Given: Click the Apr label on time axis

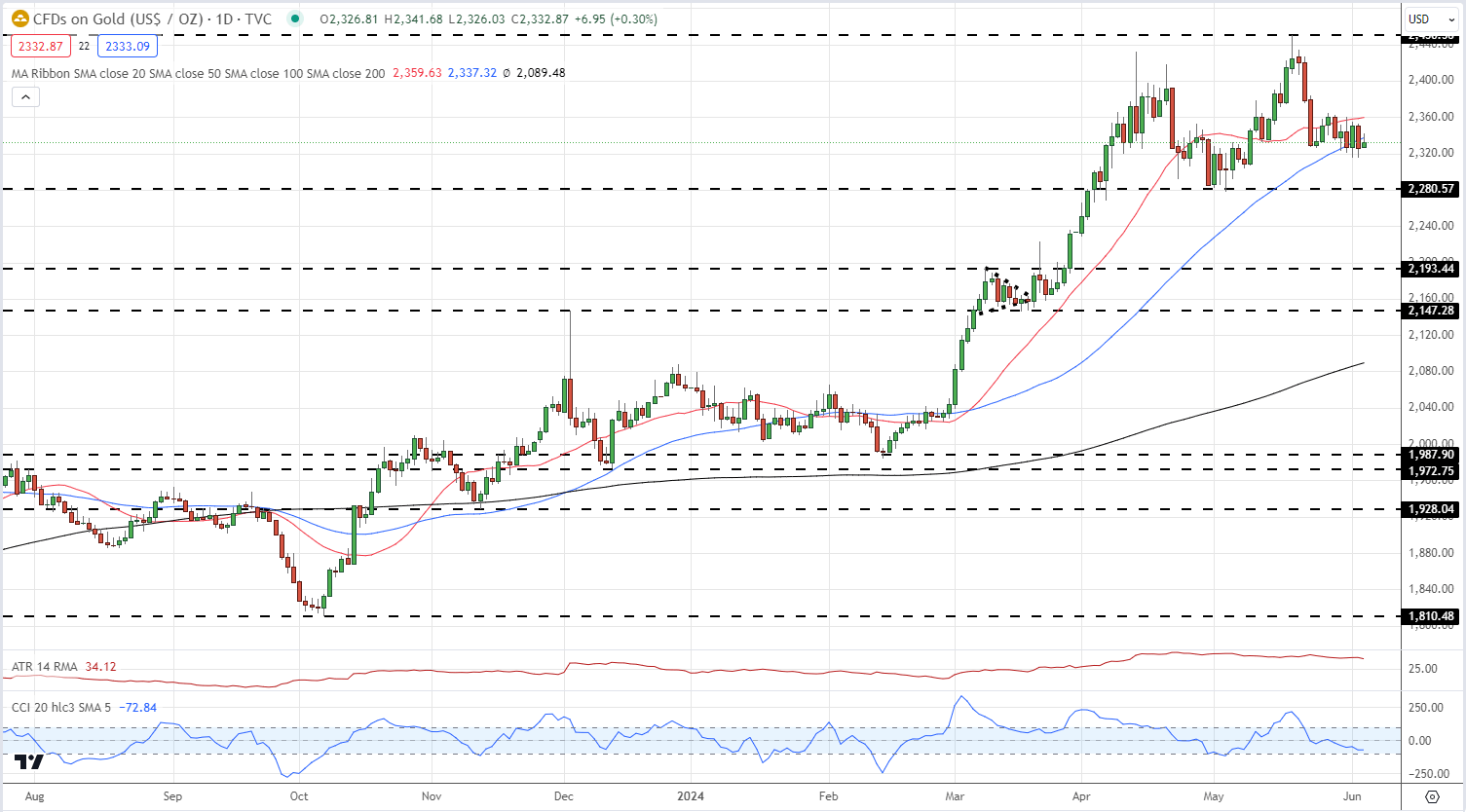Looking at the screenshot, I should pos(1081,796).
